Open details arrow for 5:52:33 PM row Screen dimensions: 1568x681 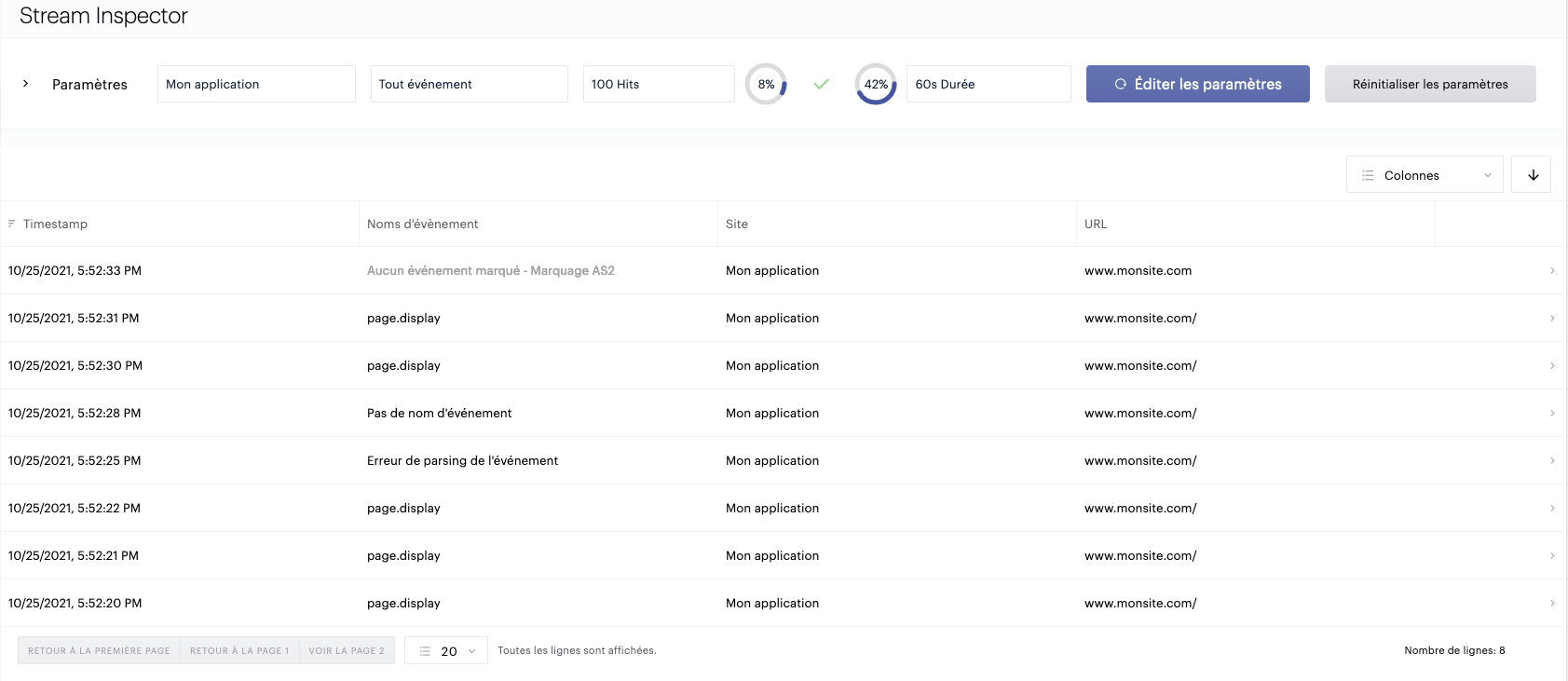1552,271
